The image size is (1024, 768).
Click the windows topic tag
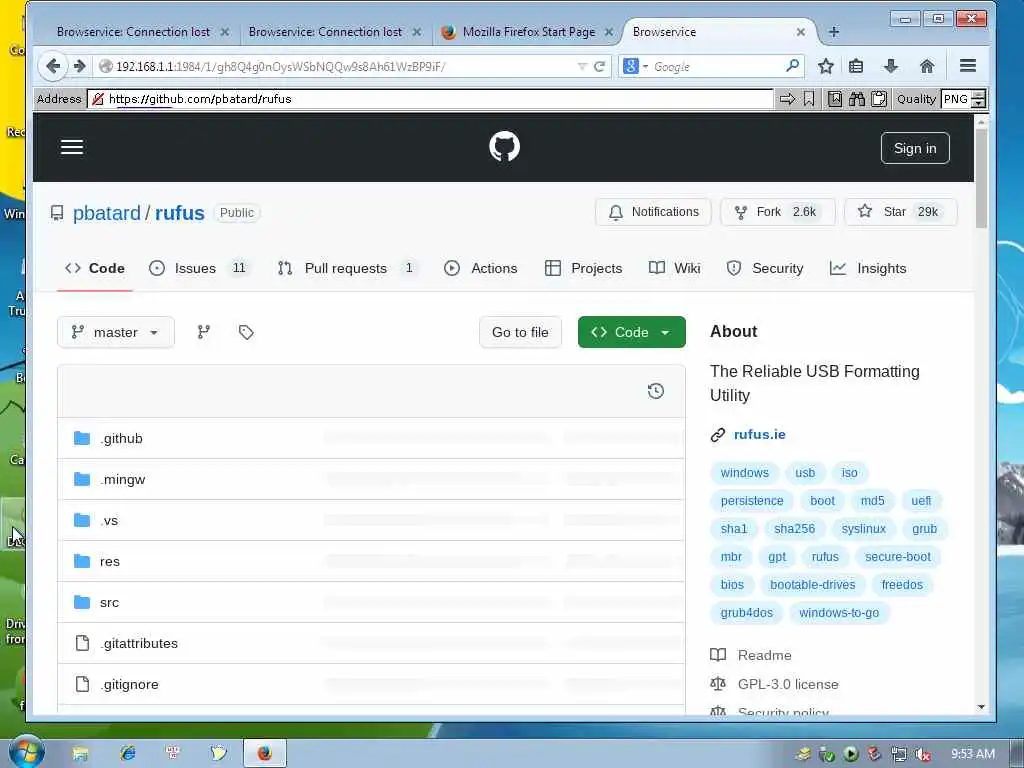click(x=744, y=473)
